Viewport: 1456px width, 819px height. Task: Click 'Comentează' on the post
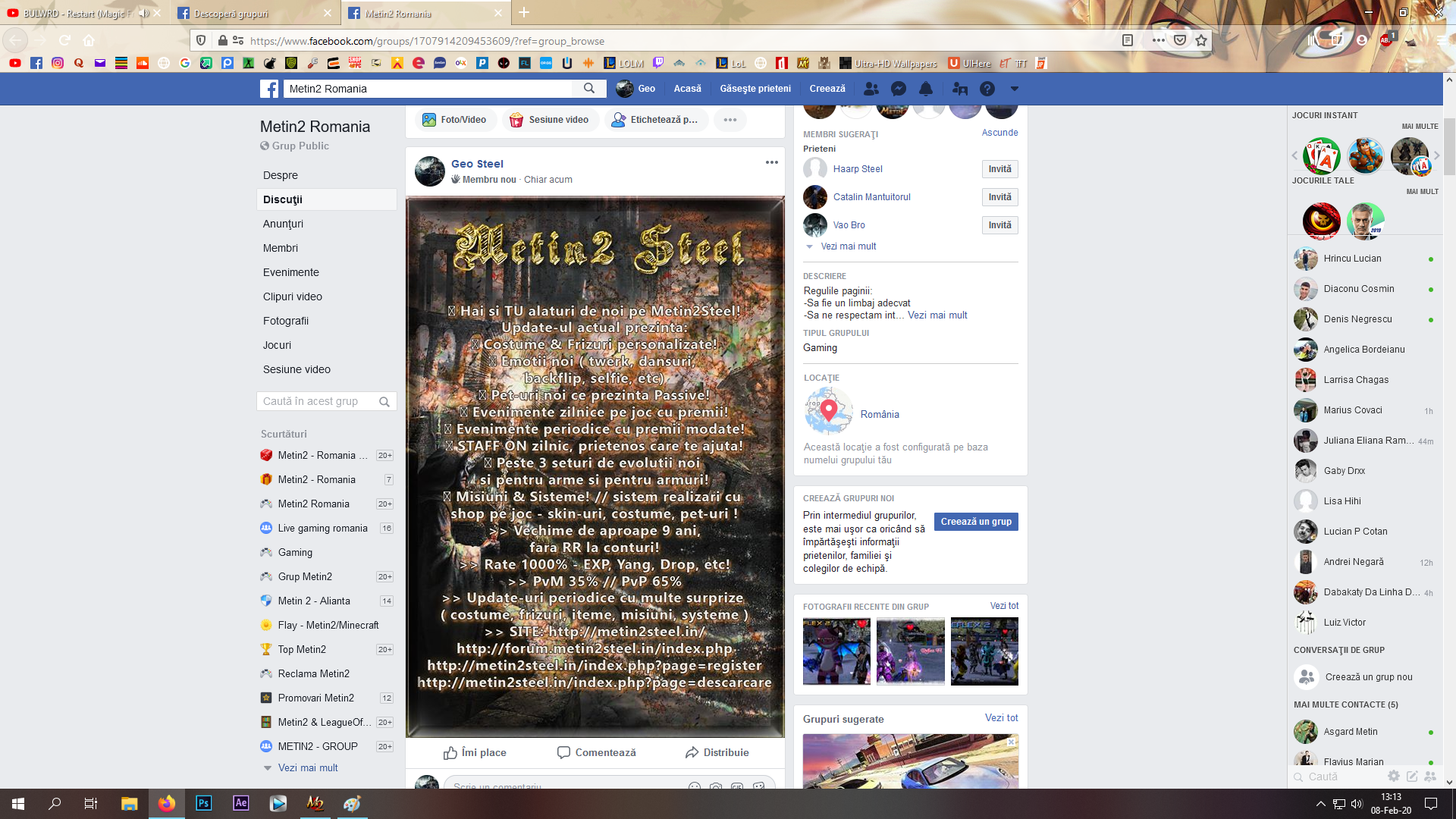coord(597,752)
